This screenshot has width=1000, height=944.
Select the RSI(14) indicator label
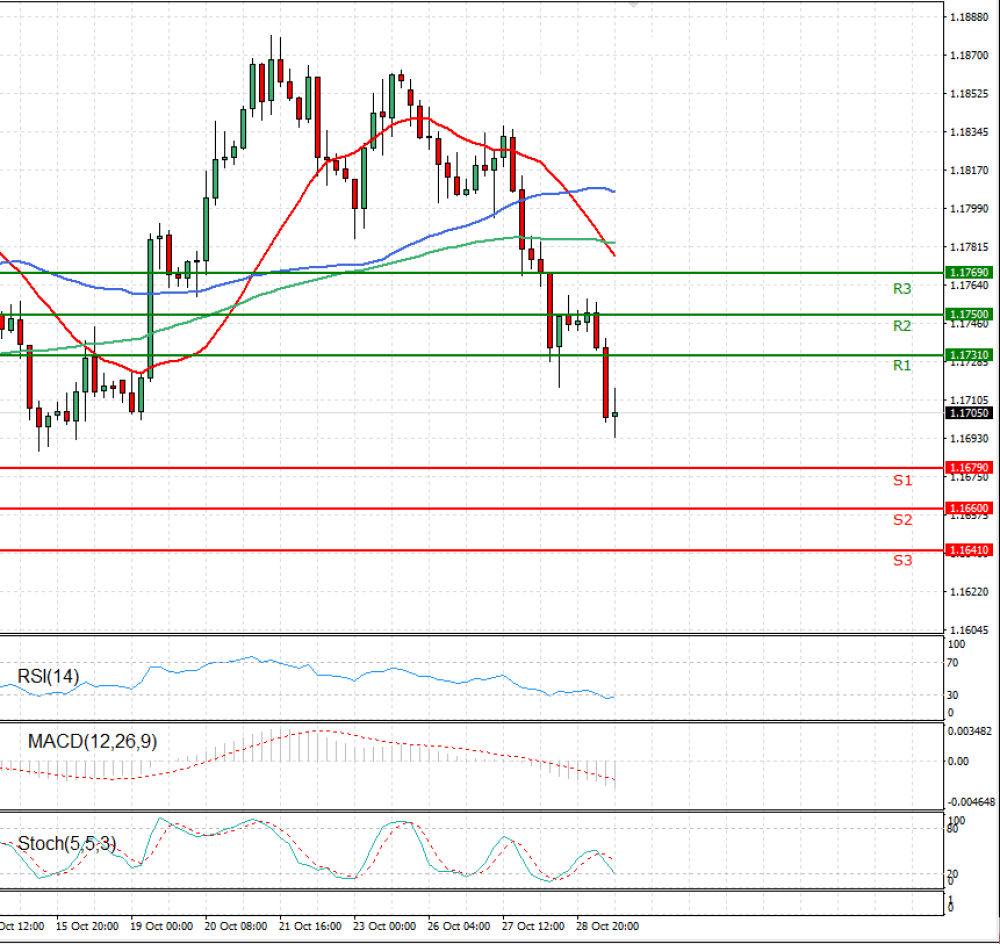tap(48, 676)
